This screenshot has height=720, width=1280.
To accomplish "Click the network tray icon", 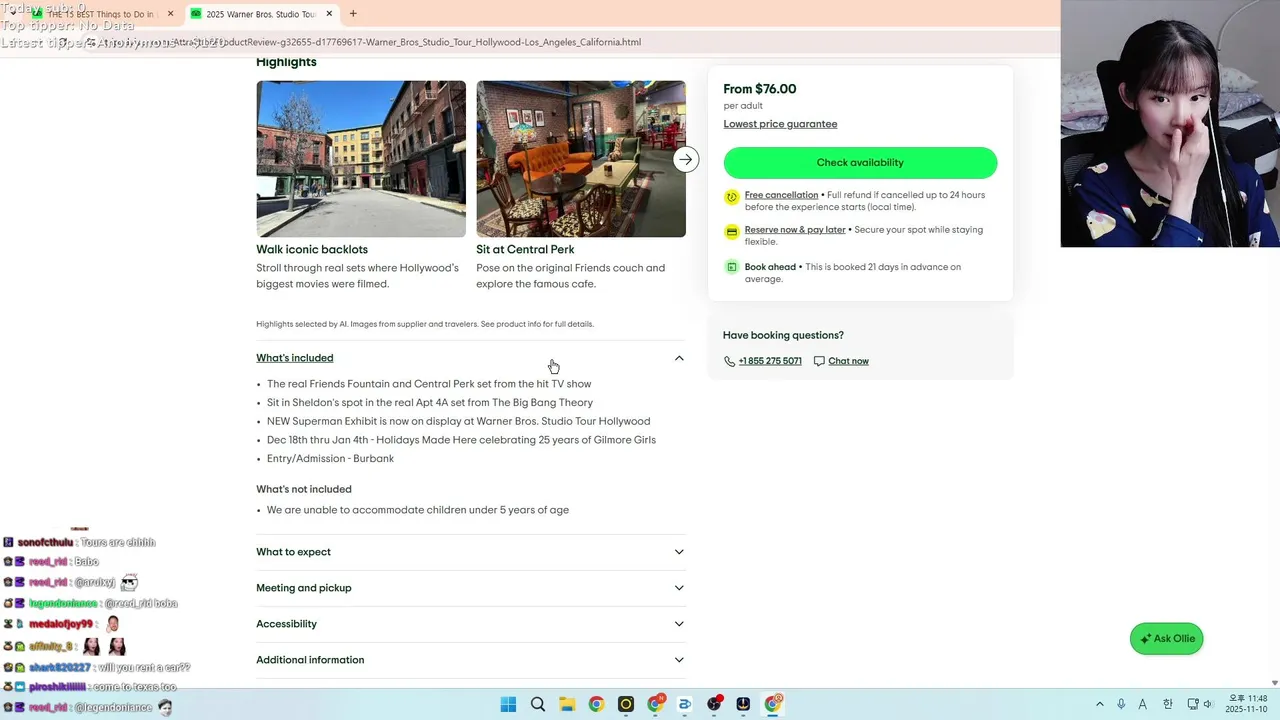I will [x=1191, y=704].
